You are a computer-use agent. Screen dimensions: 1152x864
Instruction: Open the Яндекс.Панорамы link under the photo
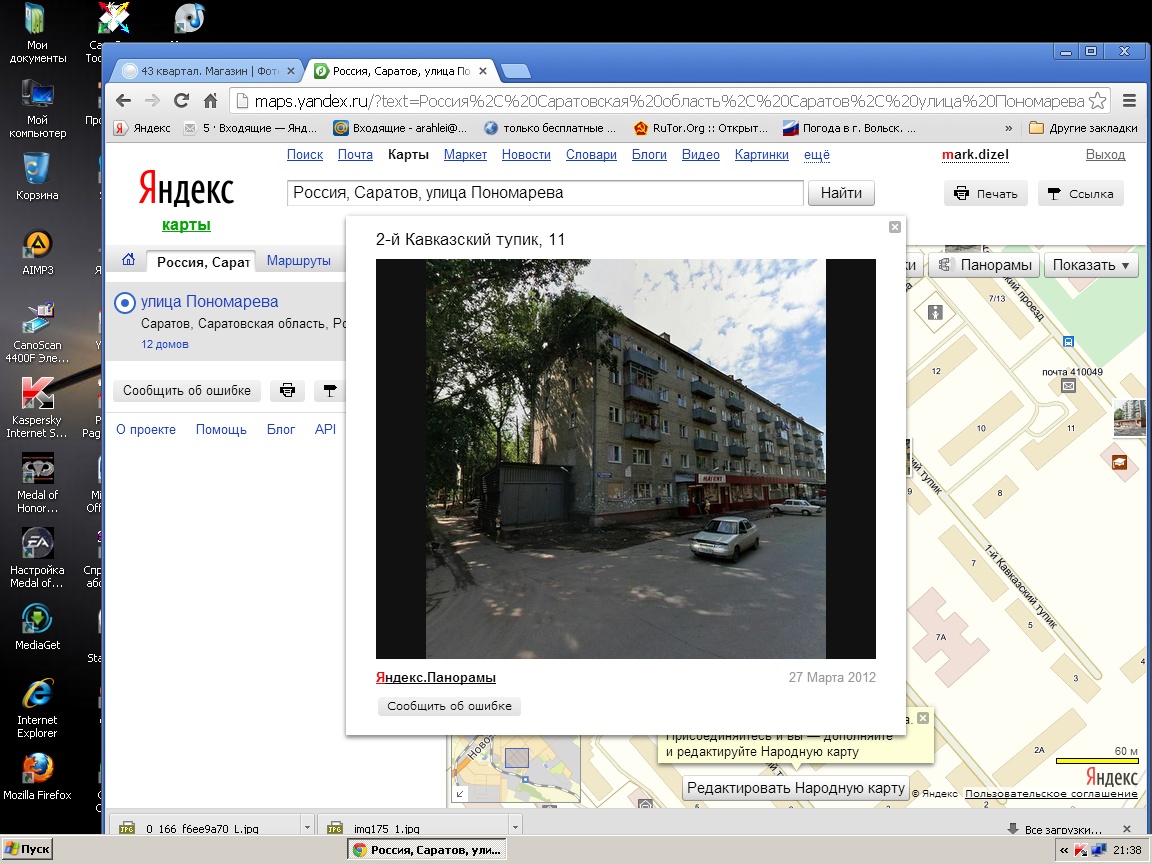pos(436,677)
